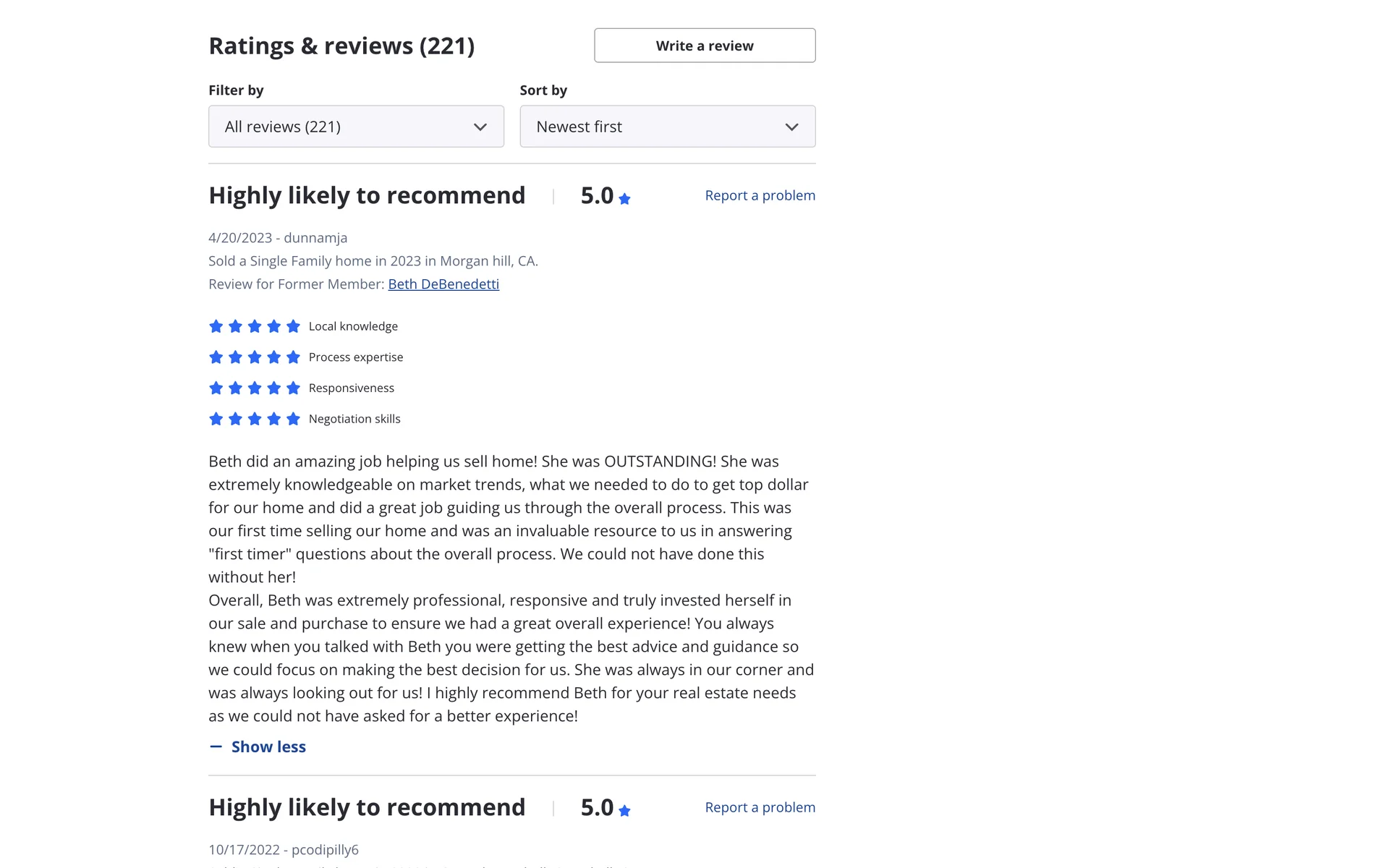This screenshot has height=868, width=1389.
Task: Open Beth DeBenedetti profile link
Action: tap(443, 284)
